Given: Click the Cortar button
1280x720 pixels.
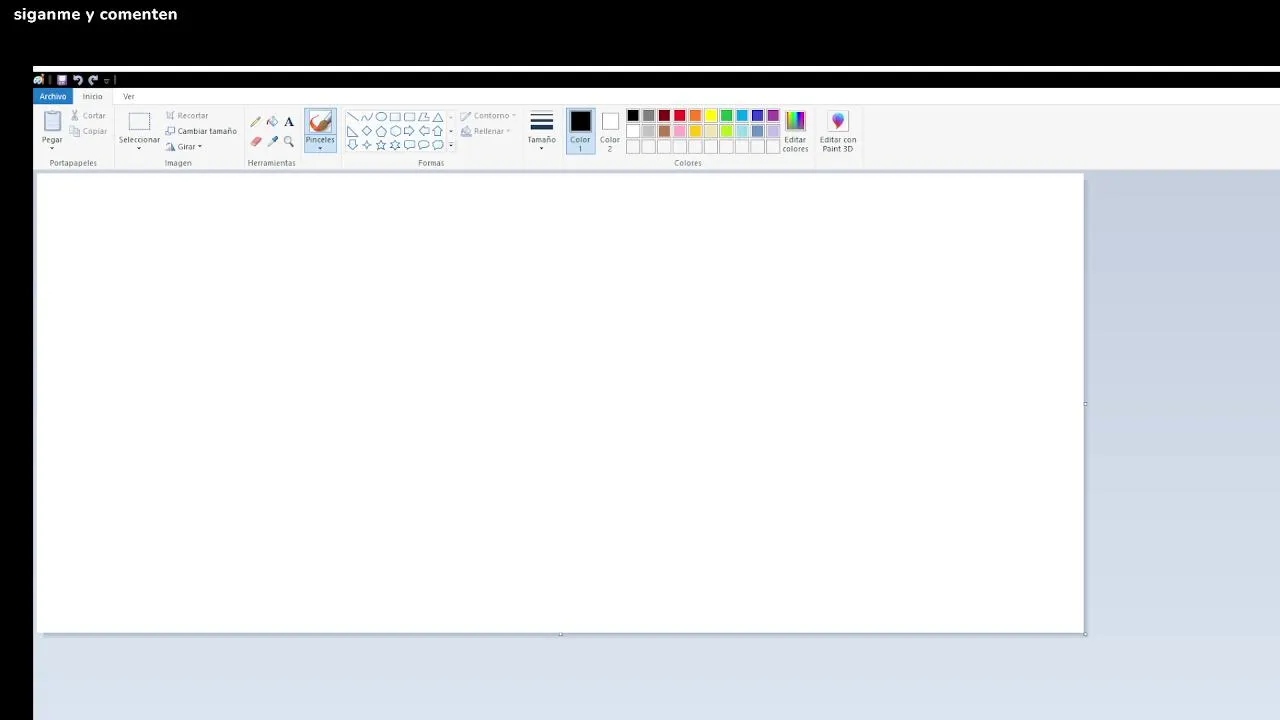Looking at the screenshot, I should point(88,116).
